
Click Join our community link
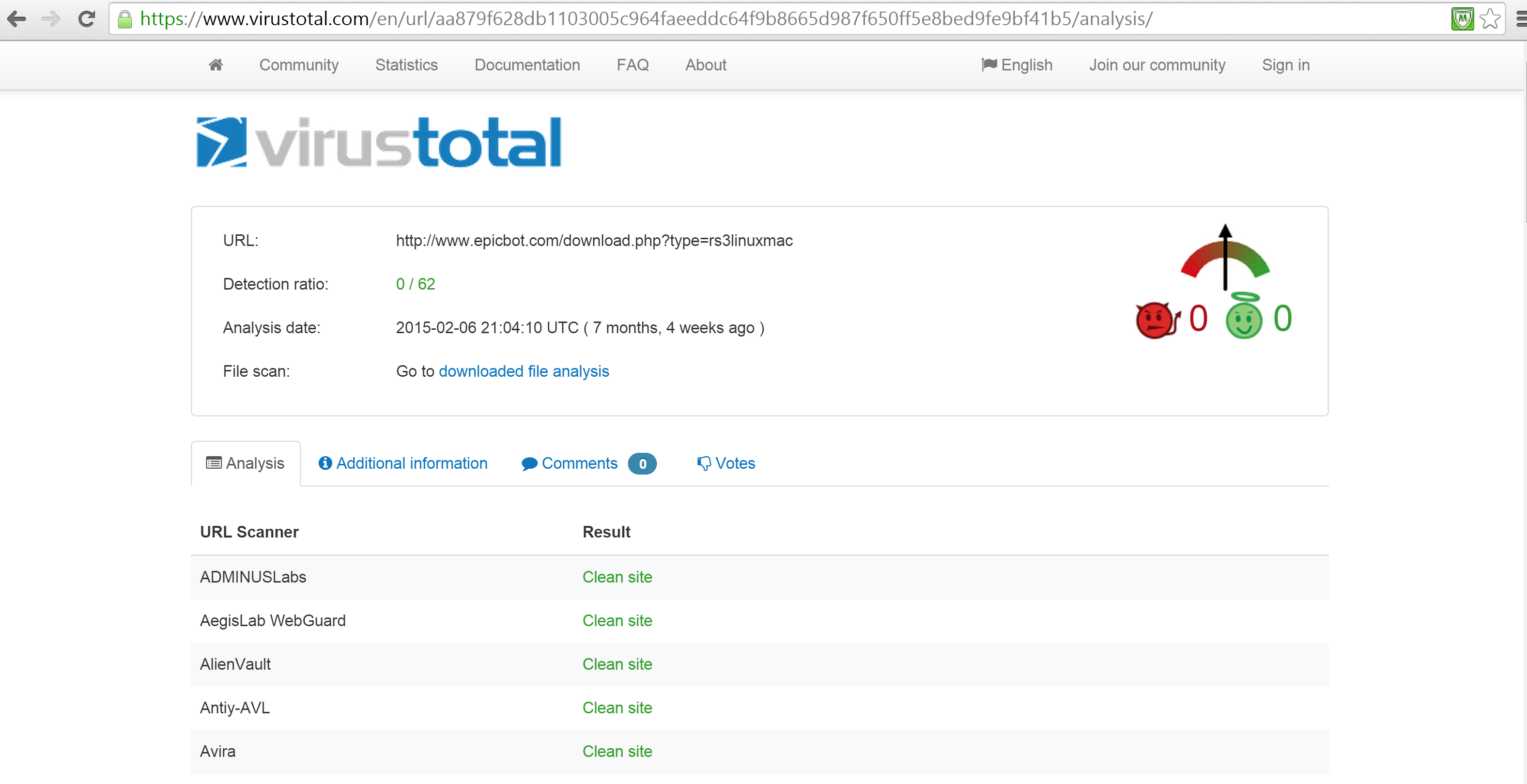(1157, 64)
